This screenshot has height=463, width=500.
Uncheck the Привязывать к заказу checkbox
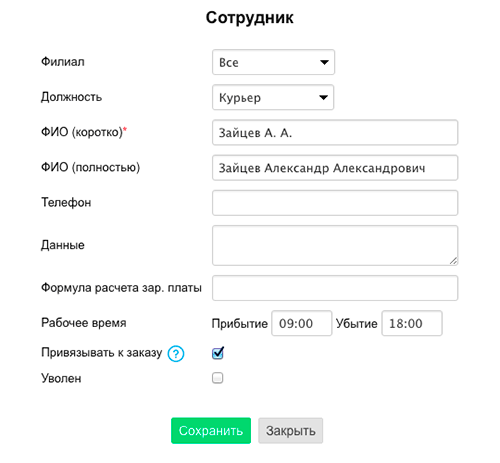click(x=218, y=353)
